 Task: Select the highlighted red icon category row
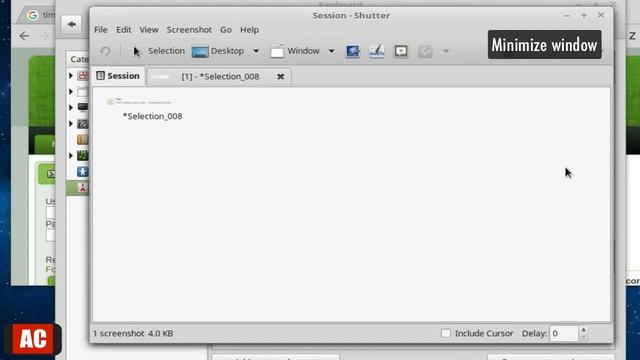click(78, 188)
